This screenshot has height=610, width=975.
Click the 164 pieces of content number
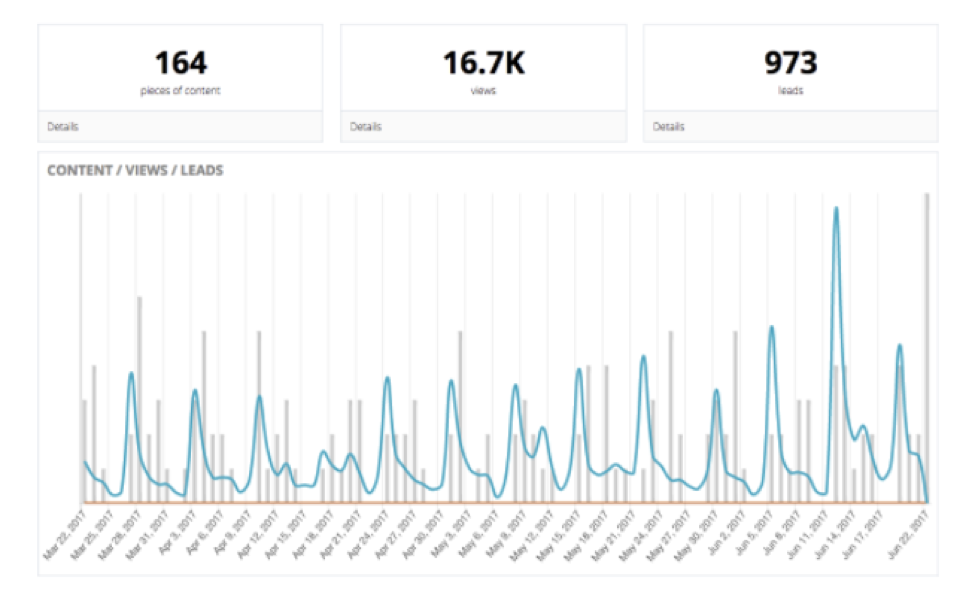180,64
